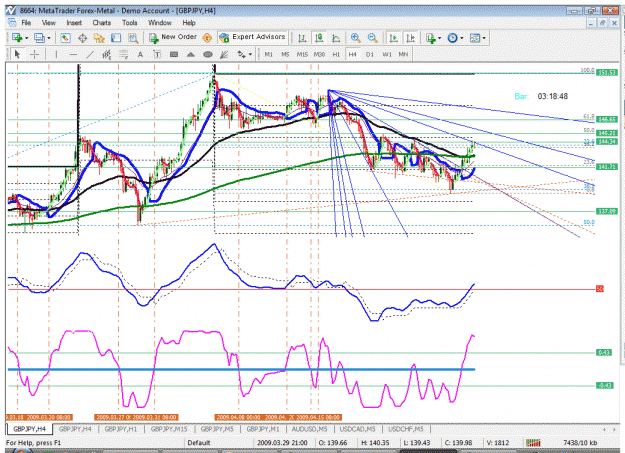Click the 'Default' profile in status bar
Viewport: 625px width, 453px height.
[x=199, y=443]
